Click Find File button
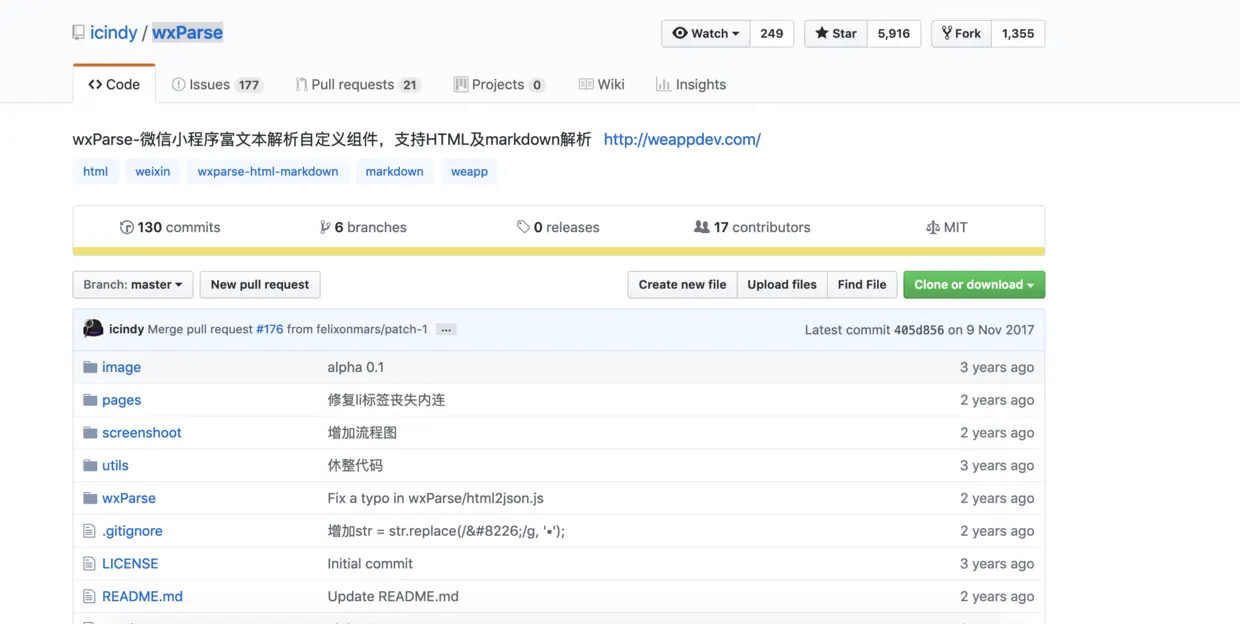Image resolution: width=1240 pixels, height=624 pixels. (862, 285)
